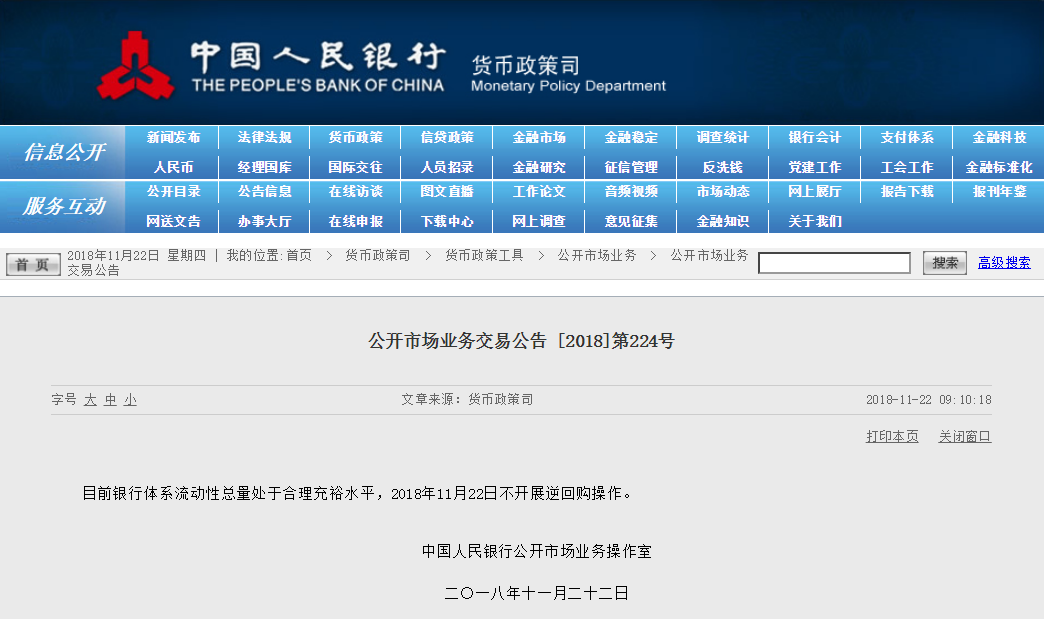1044x619 pixels.
Task: Click 货币政策工具 in the breadcrumb
Action: (x=484, y=256)
